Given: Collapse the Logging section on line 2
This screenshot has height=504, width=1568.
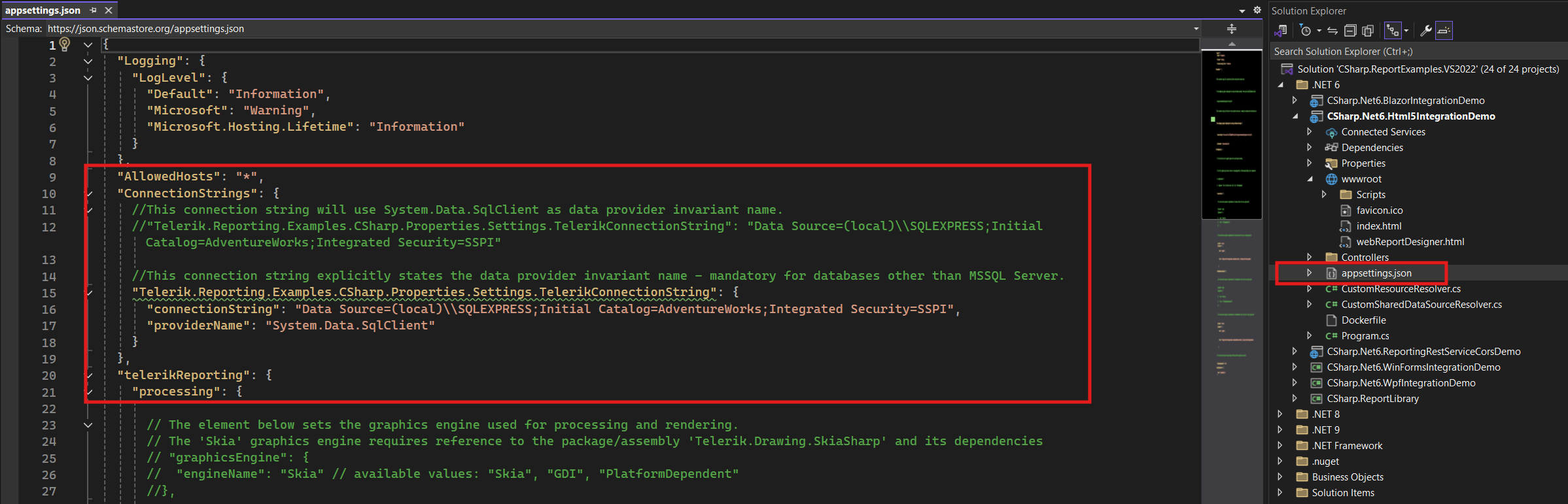Looking at the screenshot, I should [x=88, y=61].
